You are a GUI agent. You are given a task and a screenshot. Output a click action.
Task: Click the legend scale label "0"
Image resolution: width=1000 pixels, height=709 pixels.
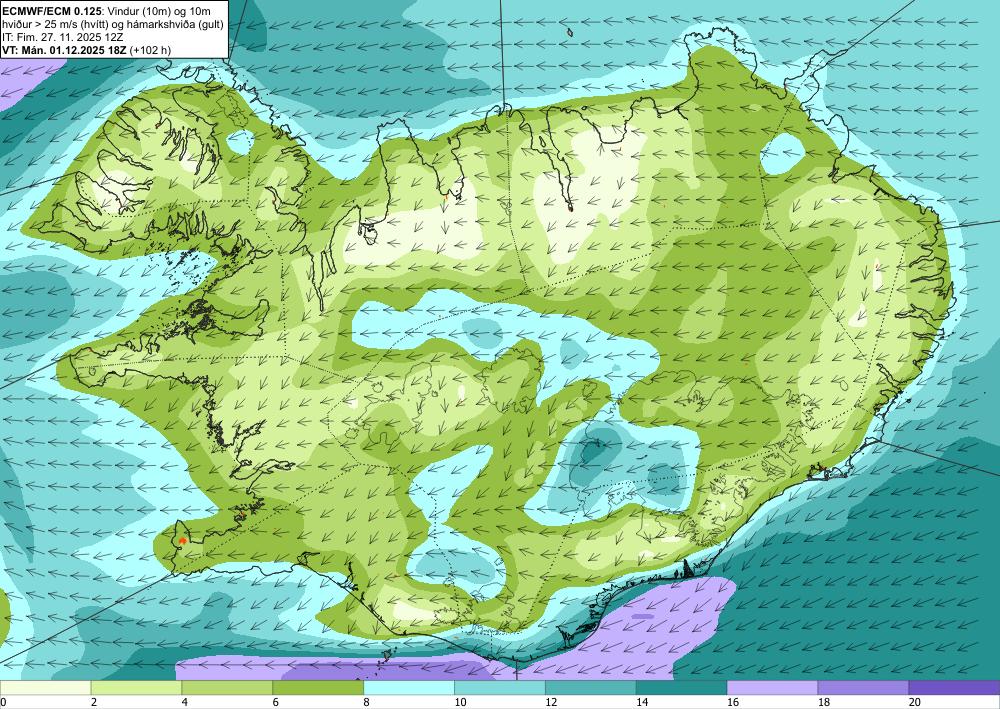point(3,702)
